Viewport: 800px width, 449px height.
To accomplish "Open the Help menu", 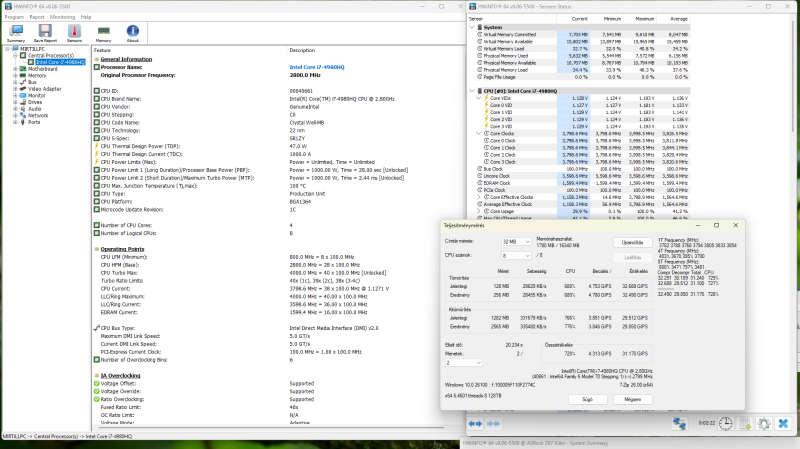I will [86, 17].
